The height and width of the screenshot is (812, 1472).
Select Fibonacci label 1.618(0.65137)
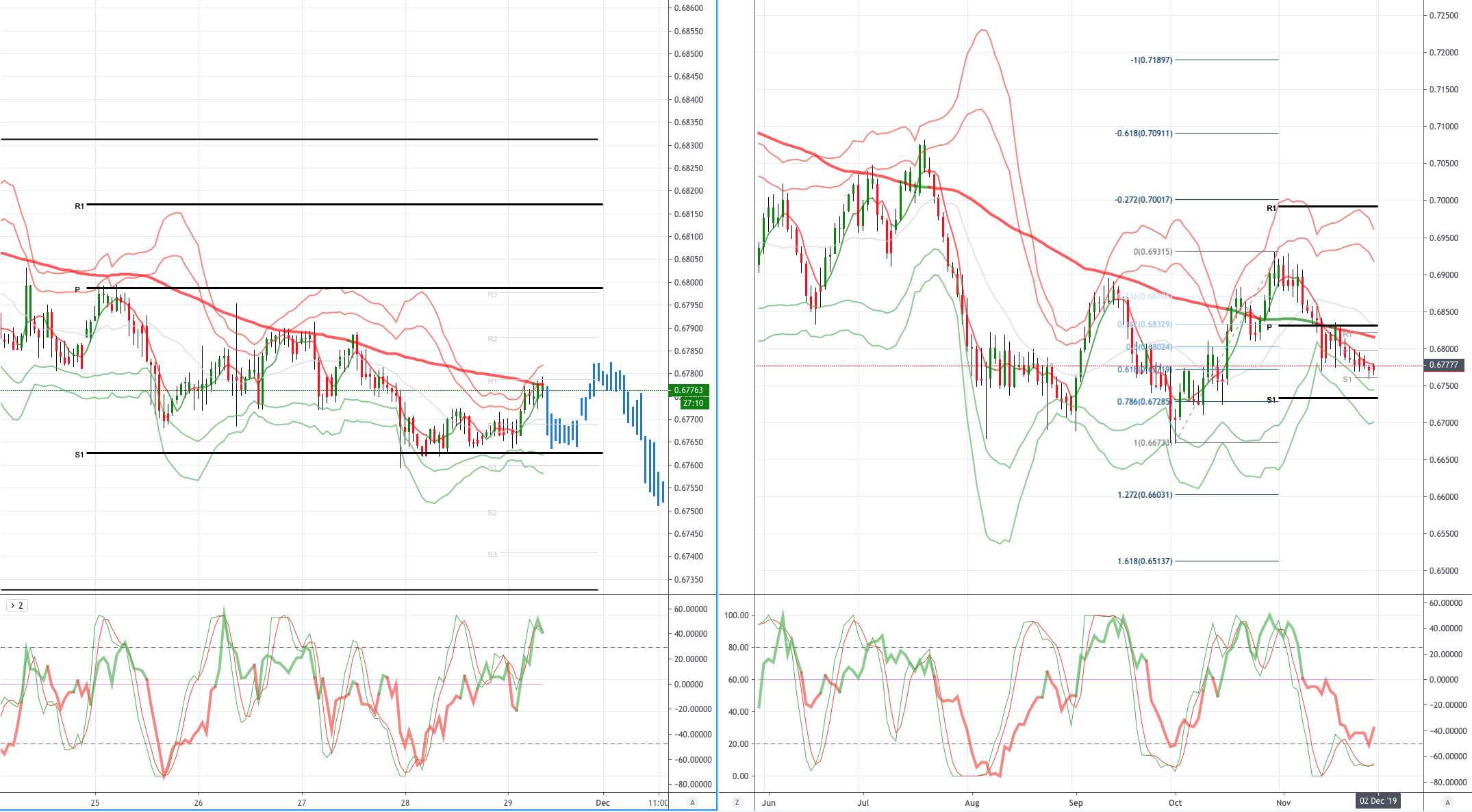[x=1145, y=561]
